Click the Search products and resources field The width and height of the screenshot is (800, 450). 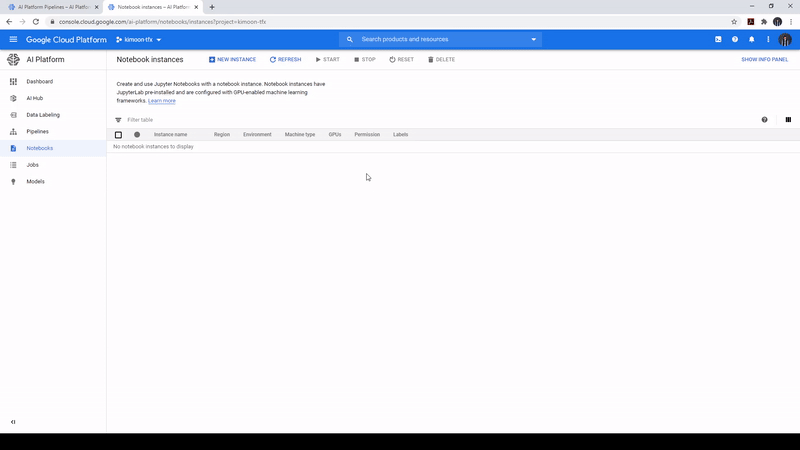(x=441, y=39)
